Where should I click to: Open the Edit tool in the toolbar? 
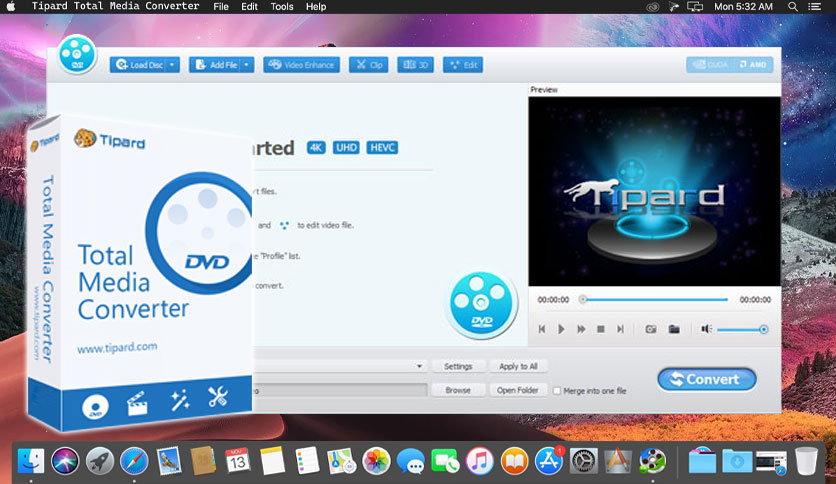(x=463, y=65)
